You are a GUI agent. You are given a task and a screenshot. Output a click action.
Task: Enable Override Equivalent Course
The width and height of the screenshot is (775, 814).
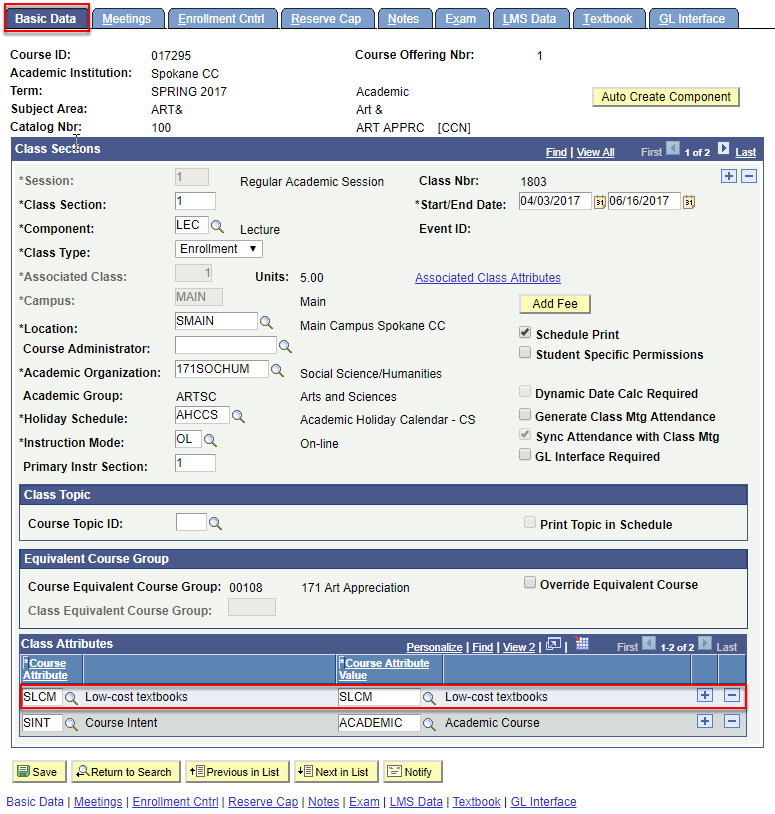[530, 582]
